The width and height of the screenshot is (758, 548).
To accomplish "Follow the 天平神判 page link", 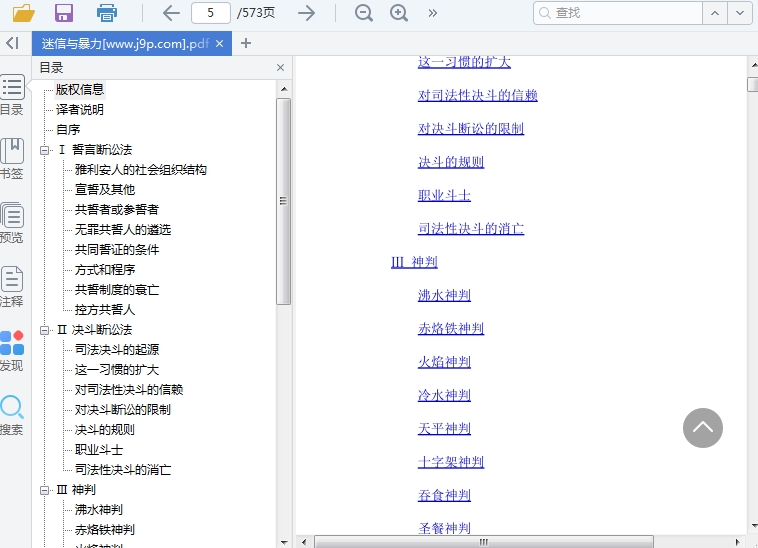I will click(x=444, y=429).
